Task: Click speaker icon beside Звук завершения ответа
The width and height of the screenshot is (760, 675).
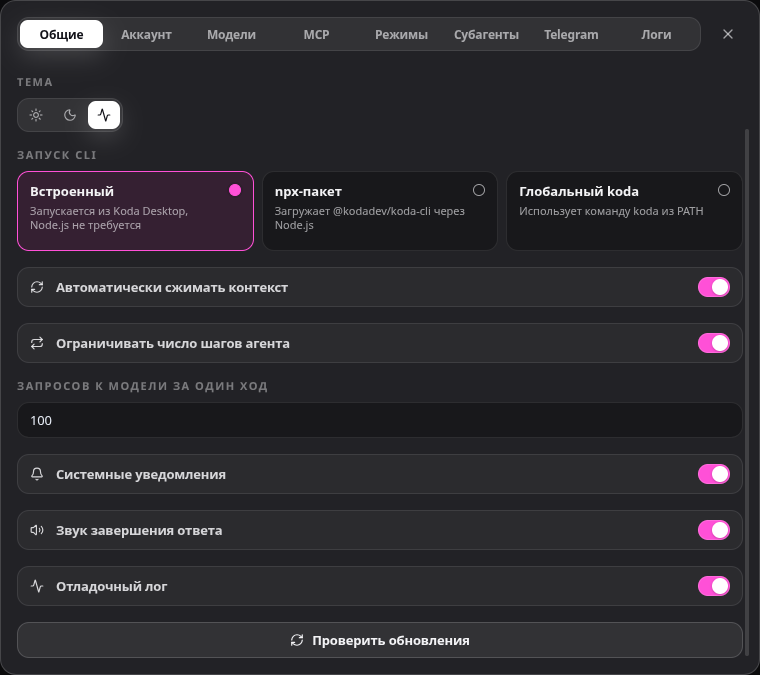Action: tap(37, 530)
